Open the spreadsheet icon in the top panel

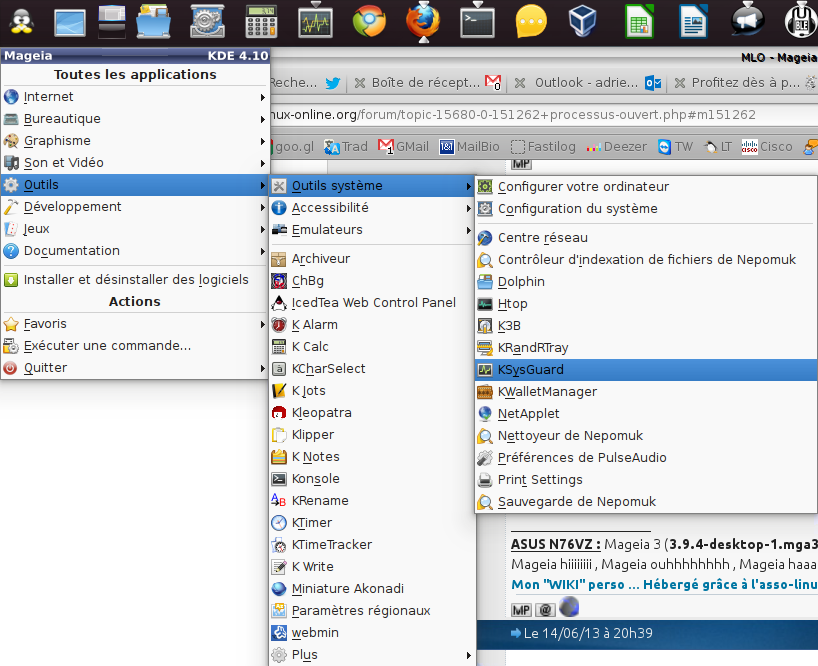(639, 22)
